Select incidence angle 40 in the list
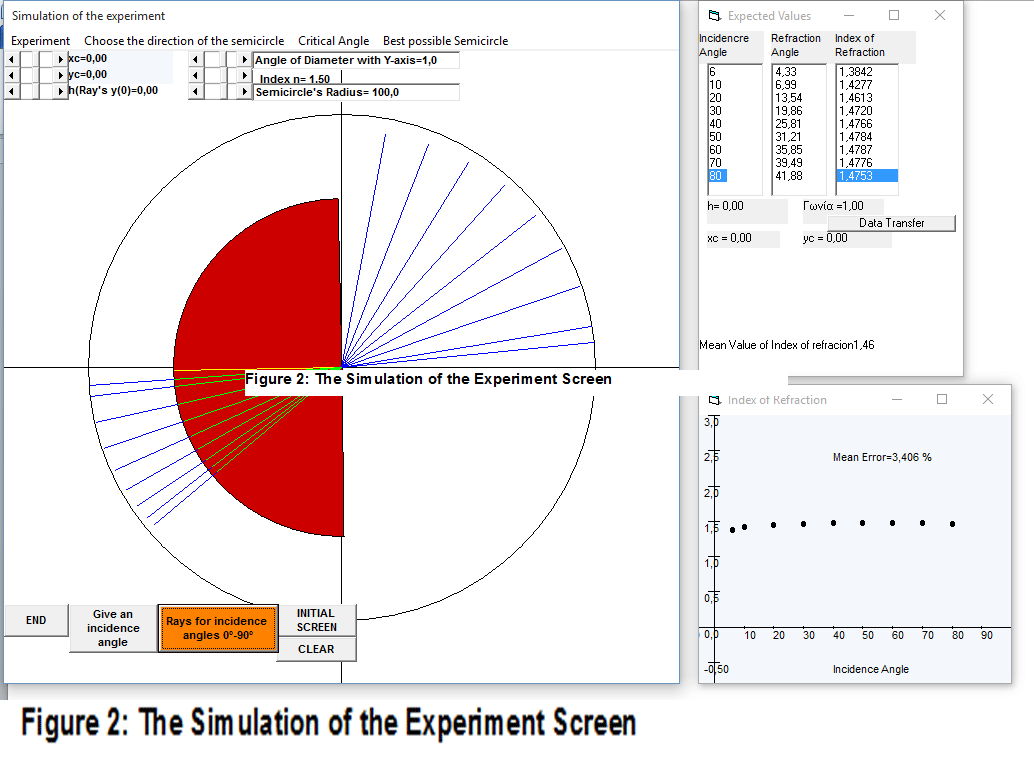The width and height of the screenshot is (1034, 765). point(716,124)
